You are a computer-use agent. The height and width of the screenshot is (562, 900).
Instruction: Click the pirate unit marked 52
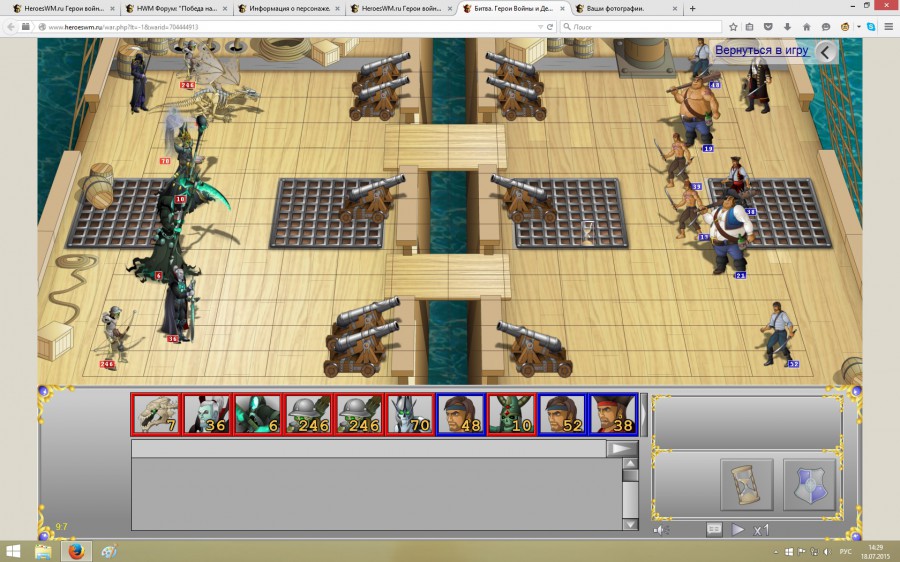(778, 334)
